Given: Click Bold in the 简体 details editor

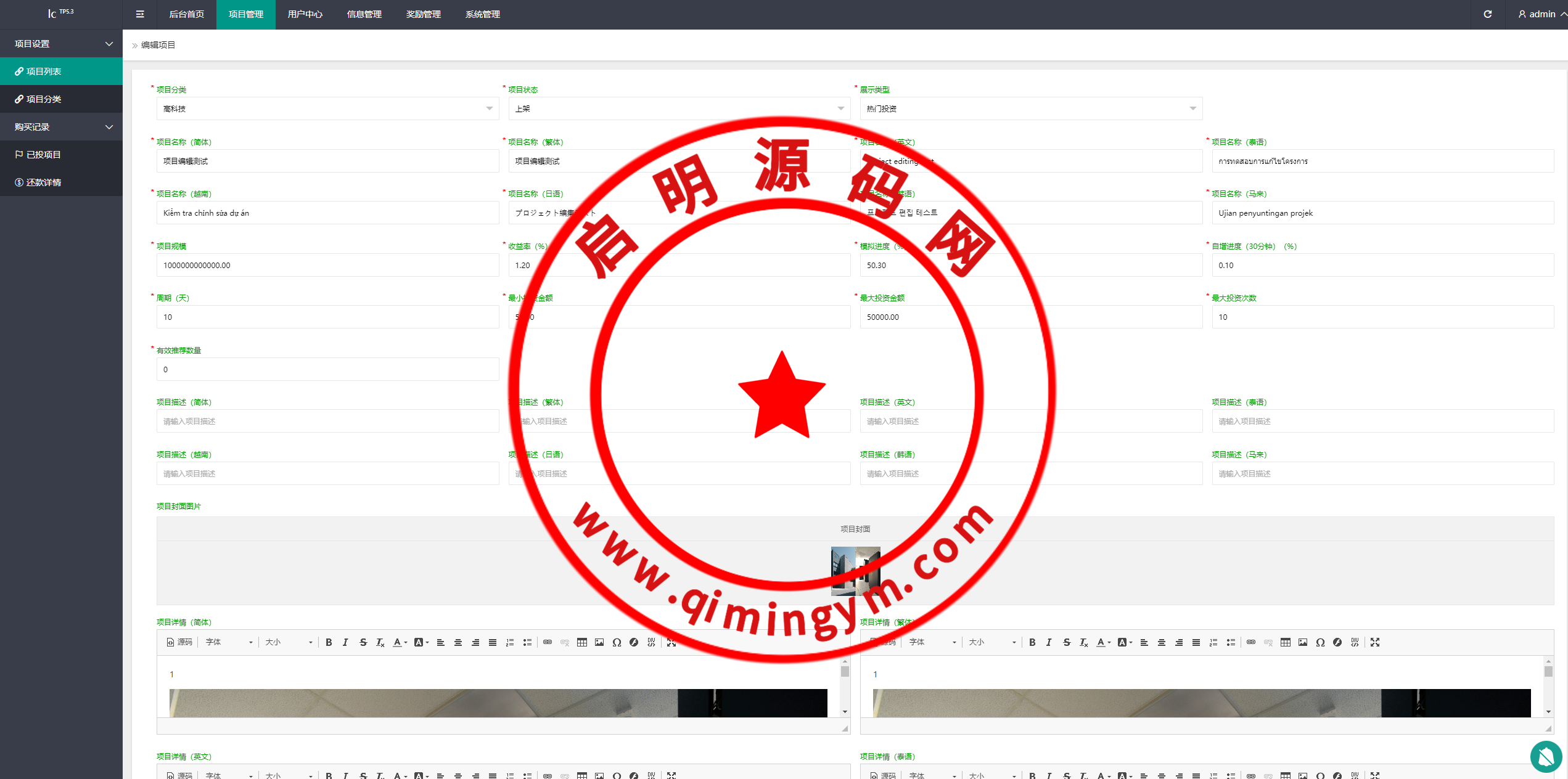Looking at the screenshot, I should [329, 642].
